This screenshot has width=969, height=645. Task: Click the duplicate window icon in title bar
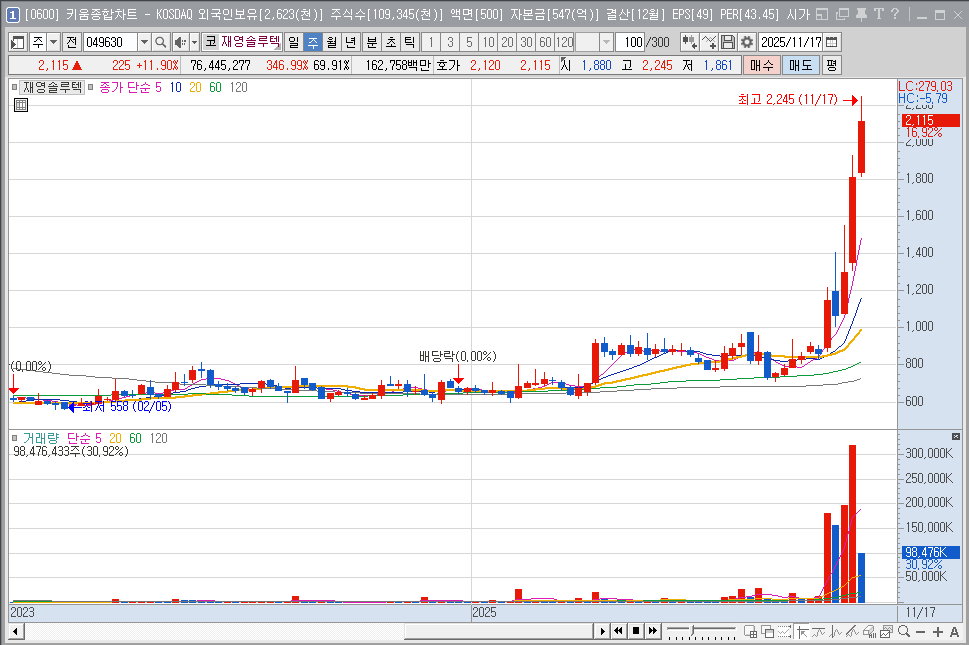842,14
